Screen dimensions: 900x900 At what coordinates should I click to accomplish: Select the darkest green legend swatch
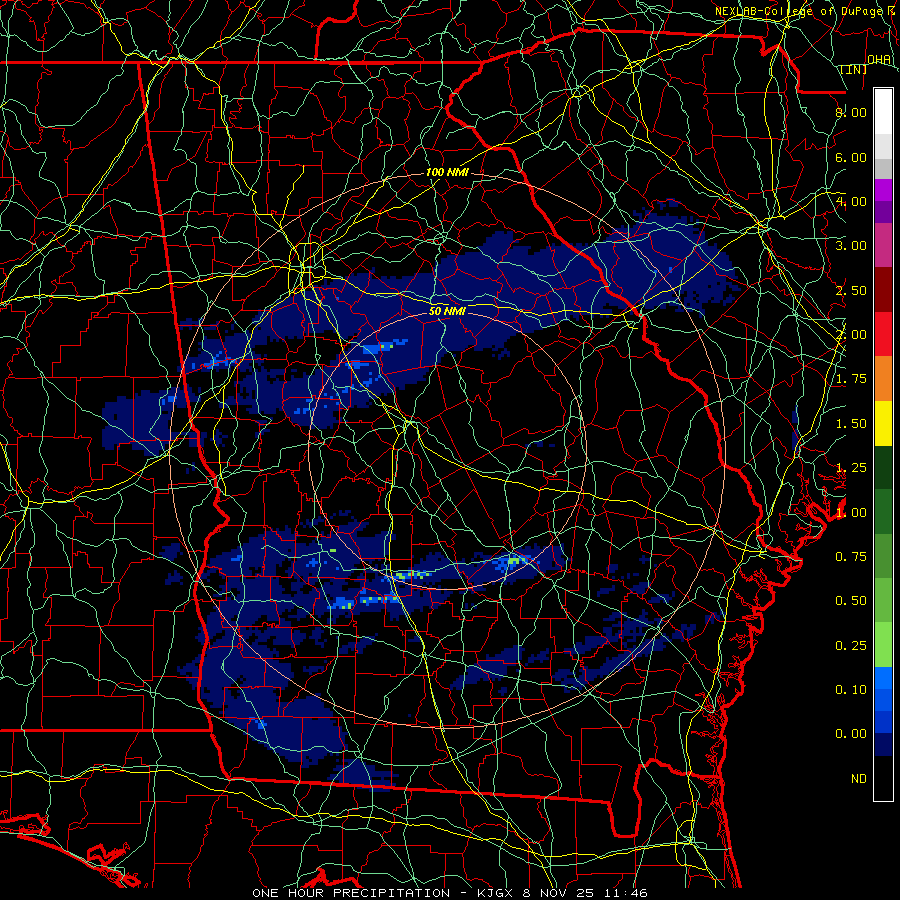pyautogui.click(x=883, y=467)
